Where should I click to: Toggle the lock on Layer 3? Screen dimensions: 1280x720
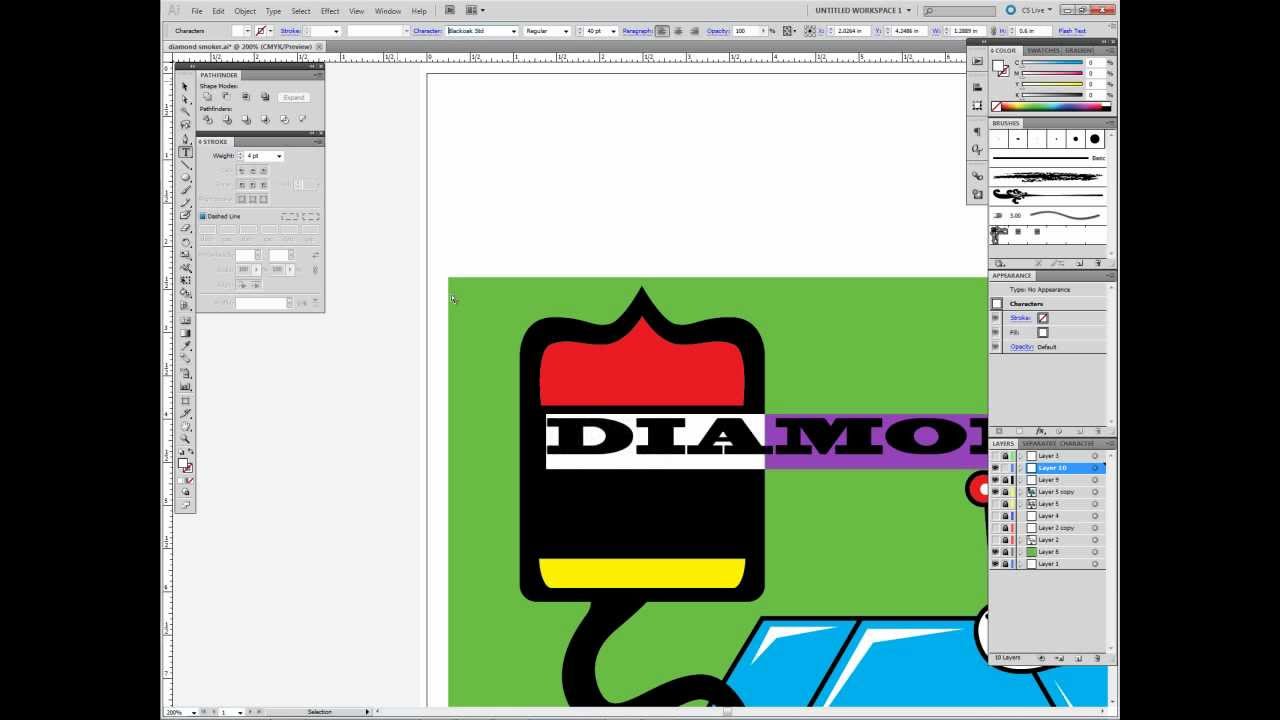[x=1005, y=456]
